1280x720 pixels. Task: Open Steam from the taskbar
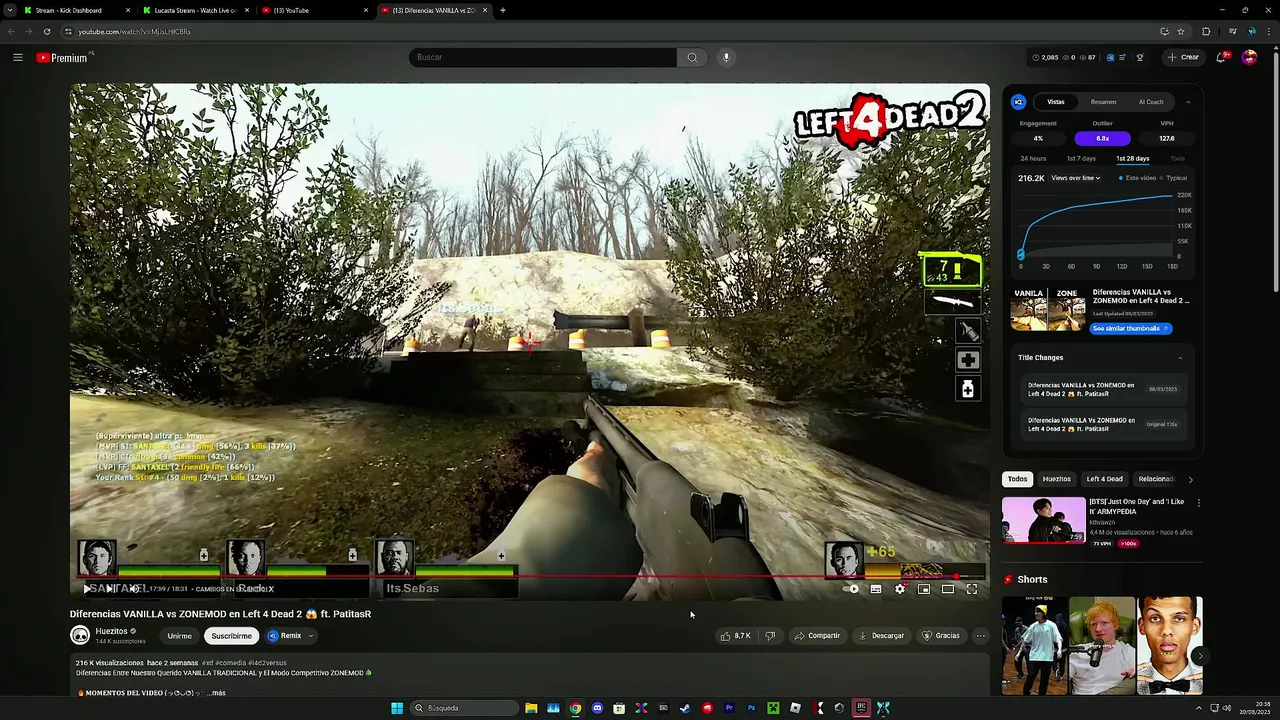tap(685, 708)
